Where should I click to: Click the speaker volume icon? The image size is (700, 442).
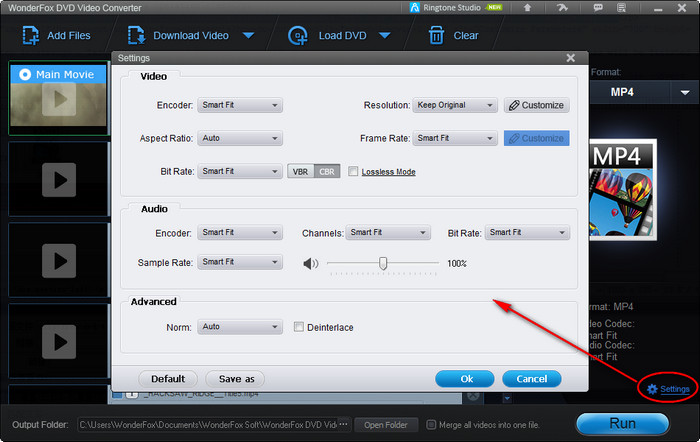(x=311, y=263)
